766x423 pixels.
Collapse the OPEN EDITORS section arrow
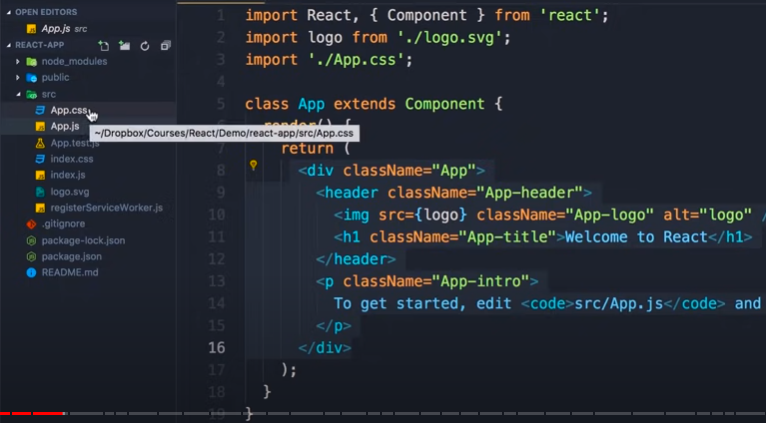coord(9,12)
